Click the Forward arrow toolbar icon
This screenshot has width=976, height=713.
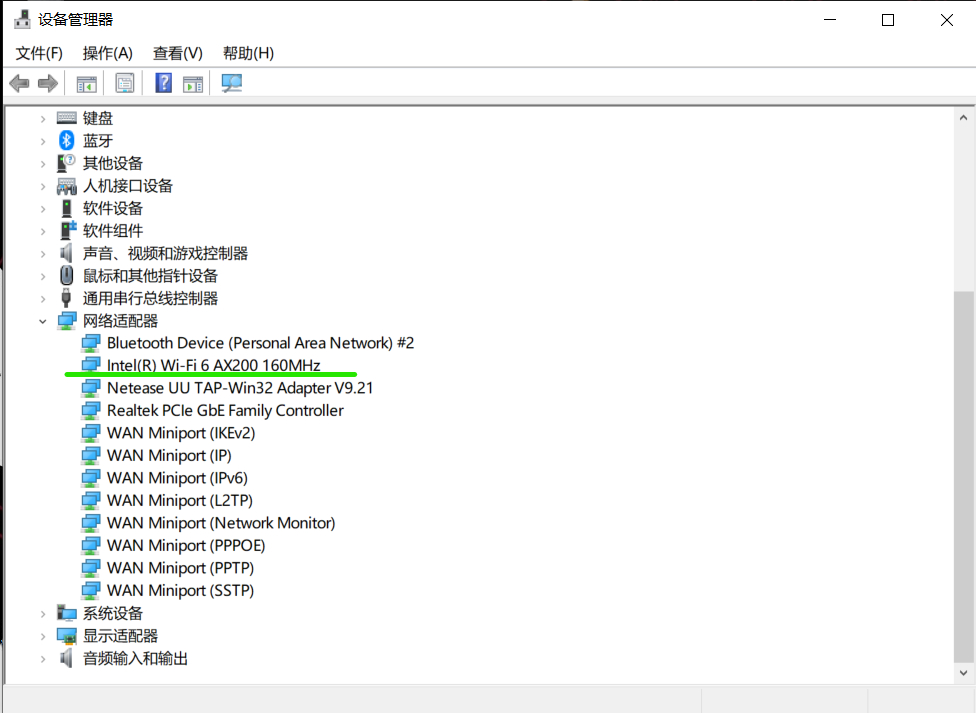pos(48,83)
